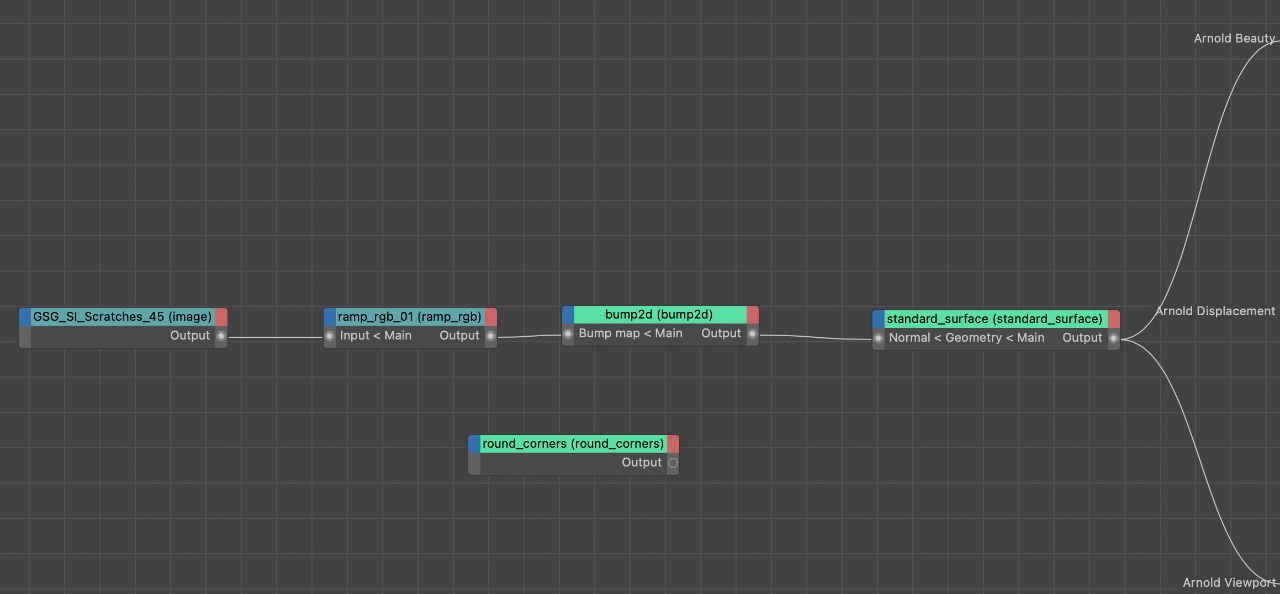Toggle the red marker on the bump2d node
The image size is (1280, 594).
(752, 314)
